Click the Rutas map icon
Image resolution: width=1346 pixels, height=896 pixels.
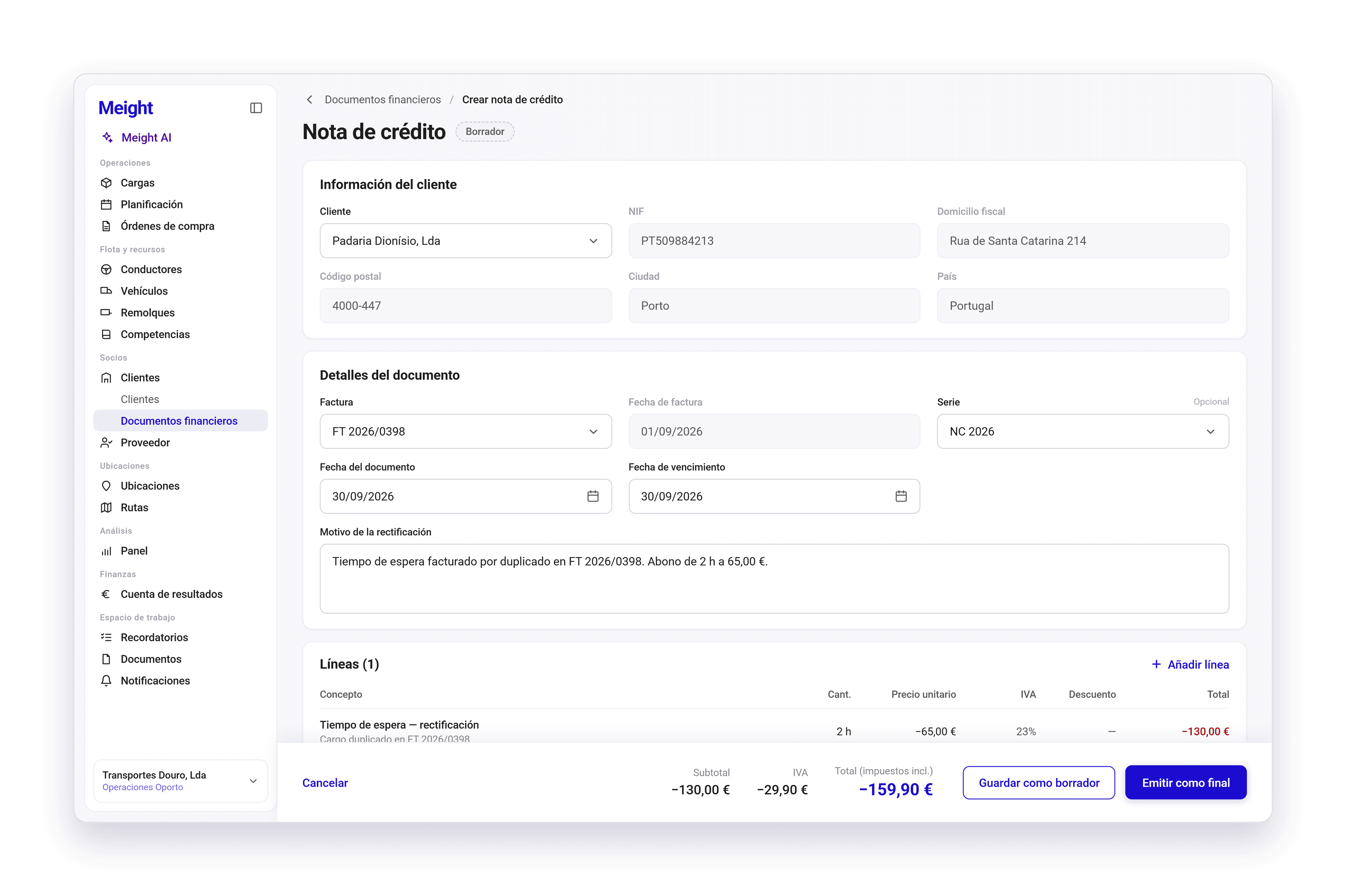(106, 507)
